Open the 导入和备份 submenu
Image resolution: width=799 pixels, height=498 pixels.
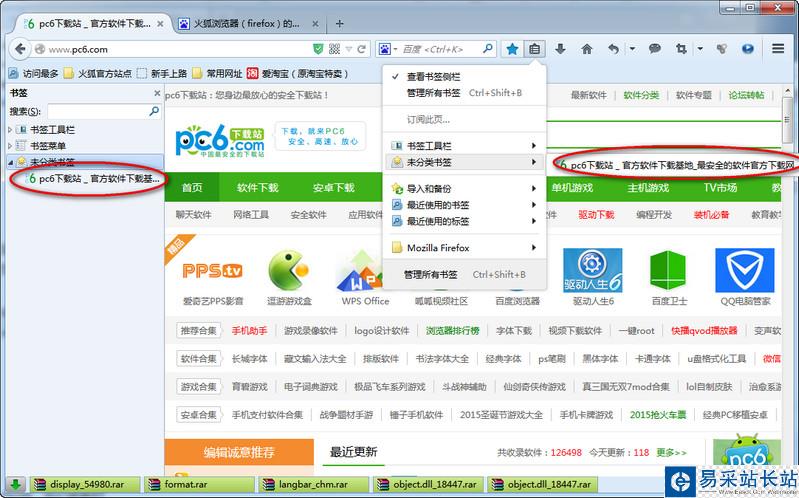click(465, 189)
